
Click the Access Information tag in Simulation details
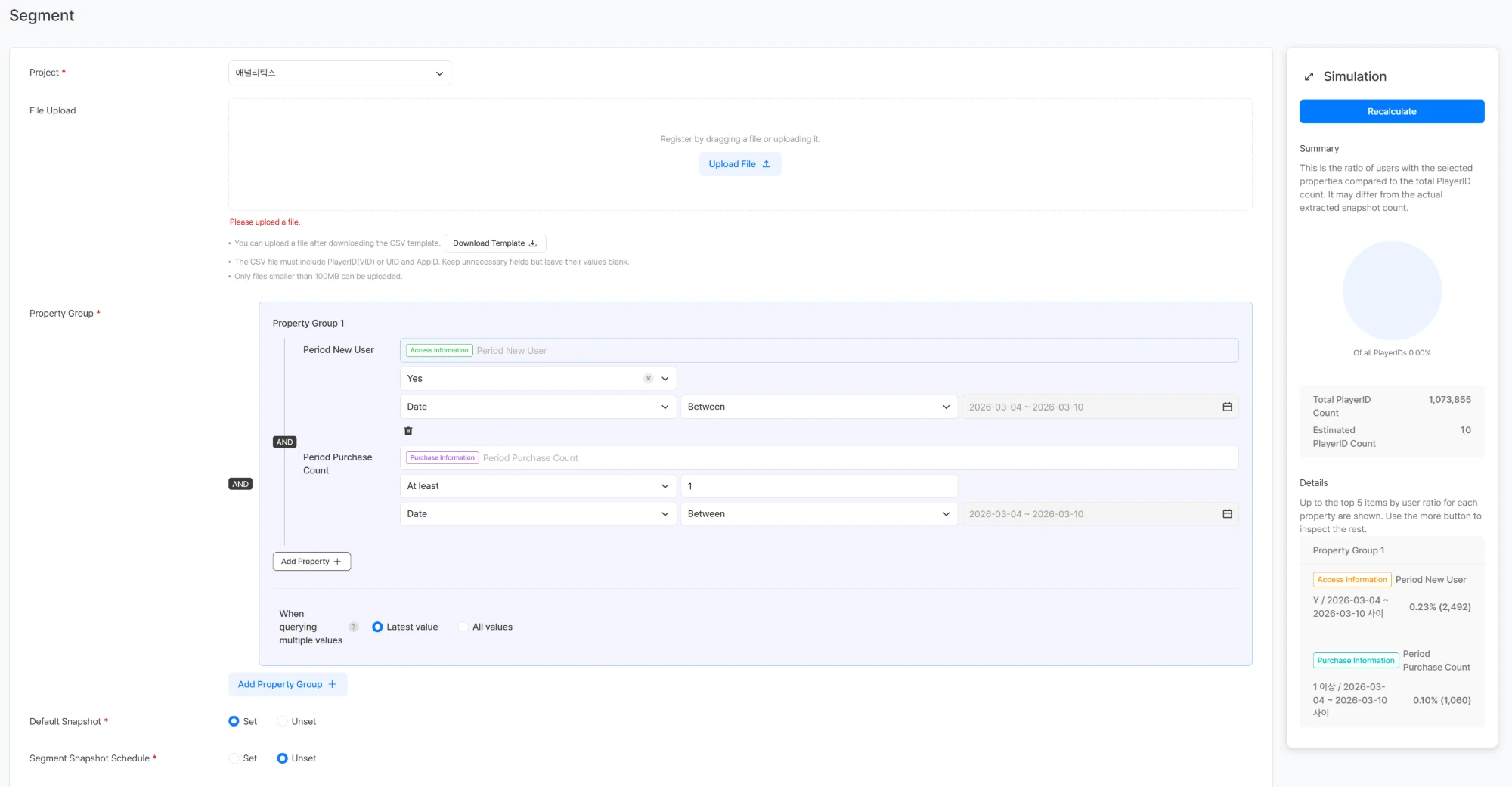pyautogui.click(x=1352, y=580)
